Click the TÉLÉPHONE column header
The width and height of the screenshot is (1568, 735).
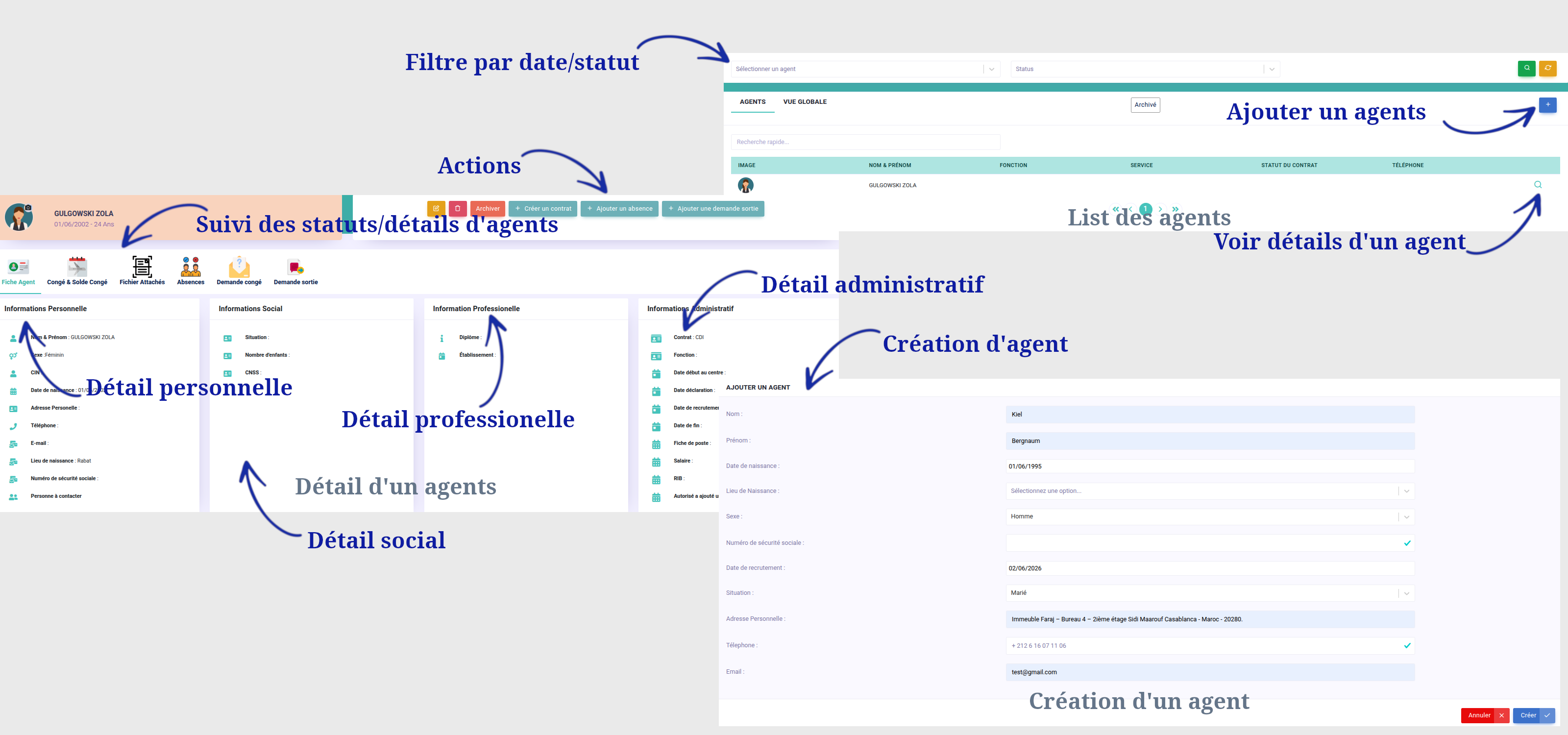[x=1407, y=166]
